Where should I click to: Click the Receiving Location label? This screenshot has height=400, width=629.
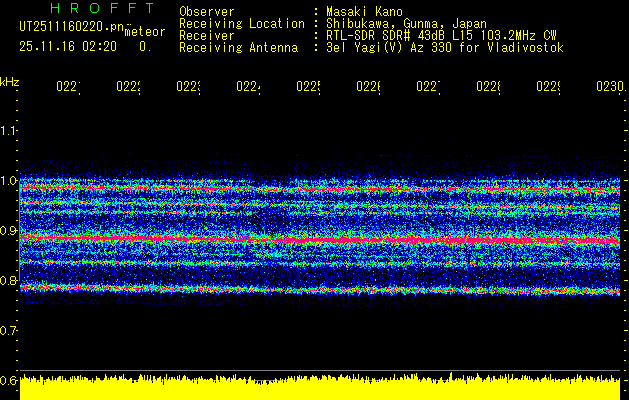tap(242, 24)
